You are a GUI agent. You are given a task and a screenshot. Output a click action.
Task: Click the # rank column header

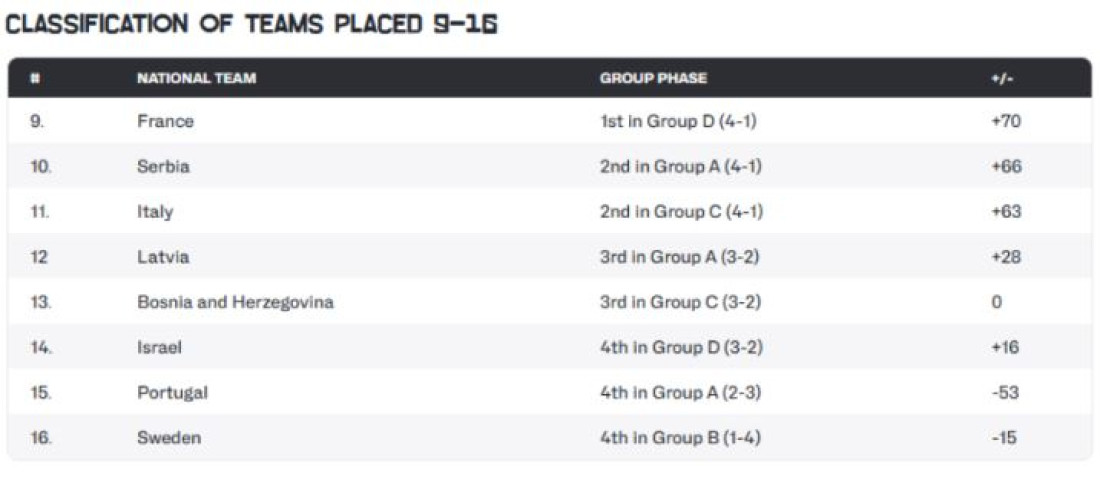[x=34, y=79]
